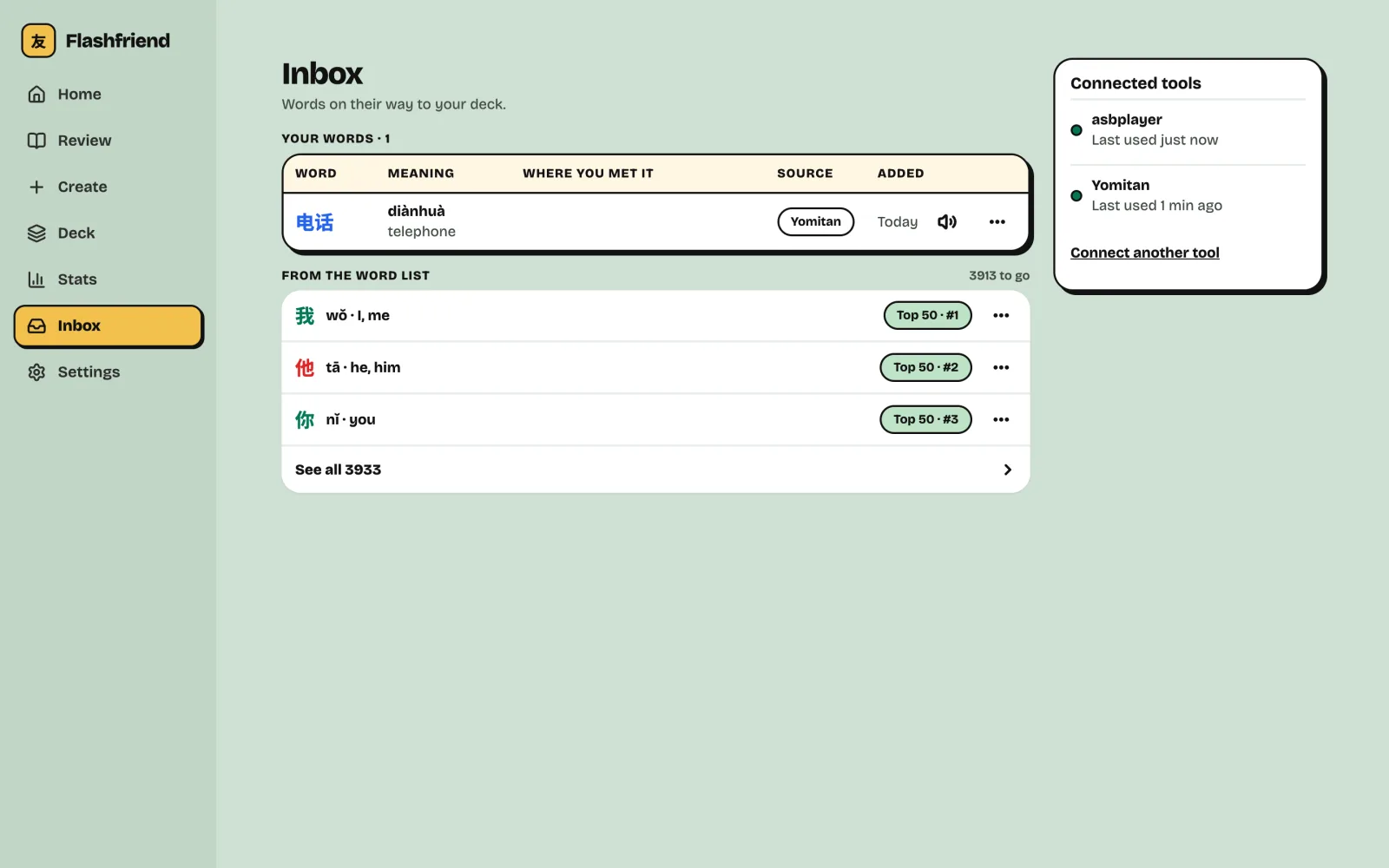Click Connect another tool link
1389x868 pixels.
pos(1144,253)
